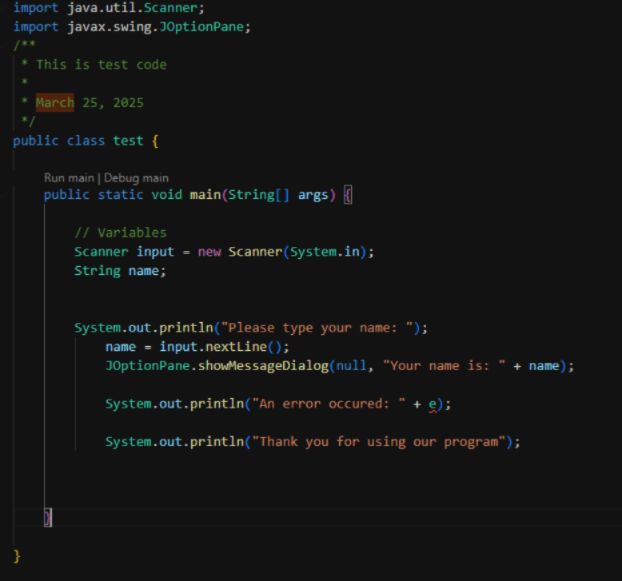Click the highlighted word 'March' in comment
Viewport: 622px width, 581px height.
pos(55,103)
